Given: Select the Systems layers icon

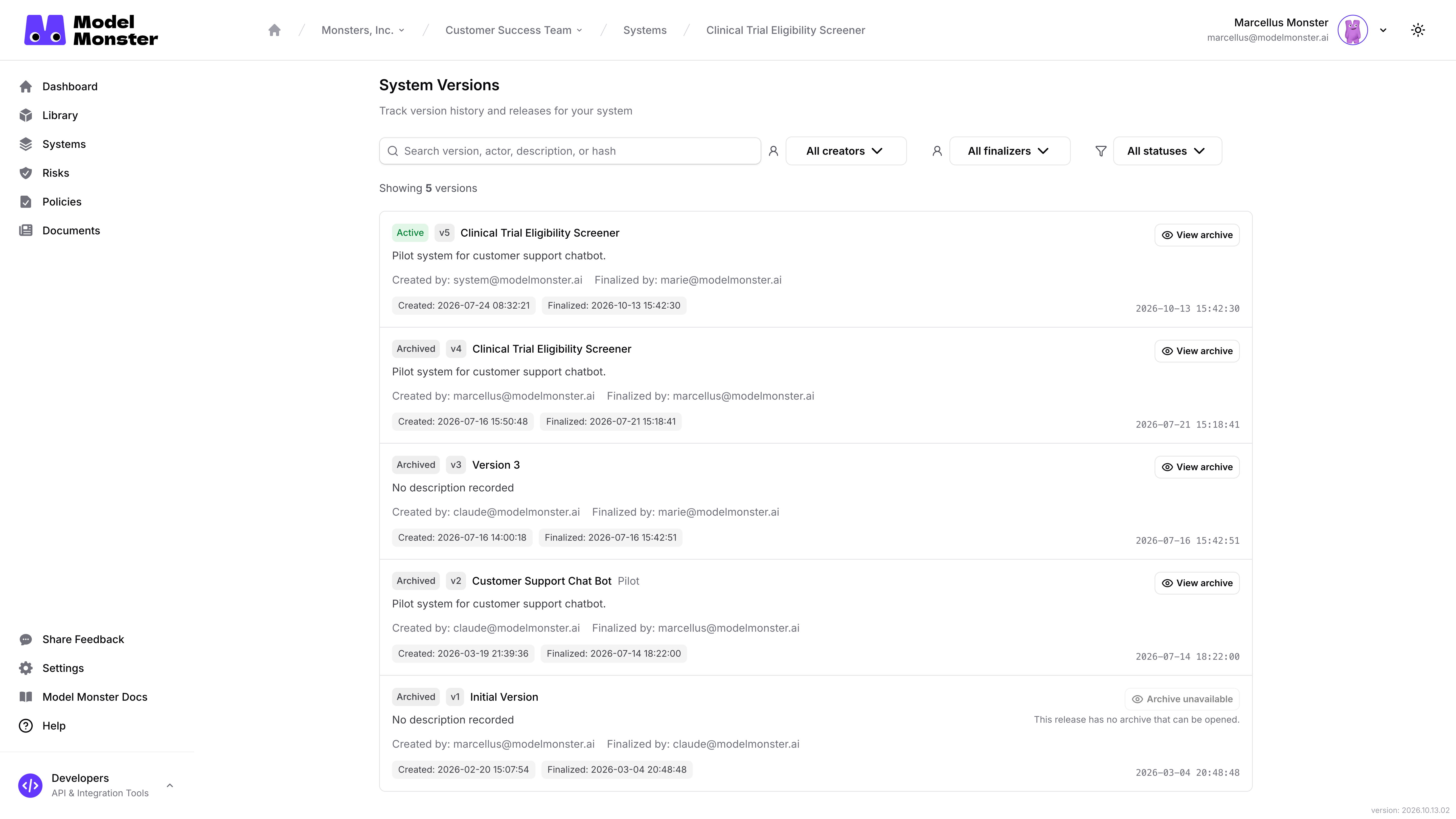Looking at the screenshot, I should click(x=26, y=144).
